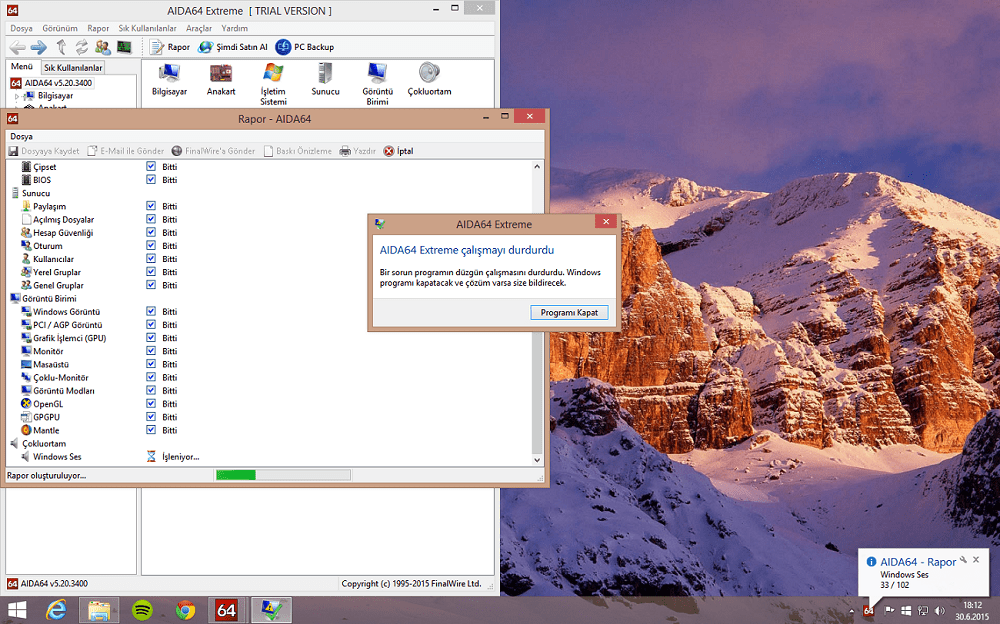The image size is (1000, 624).
Task: Click the notification balloon wrench icon
Action: (963, 560)
